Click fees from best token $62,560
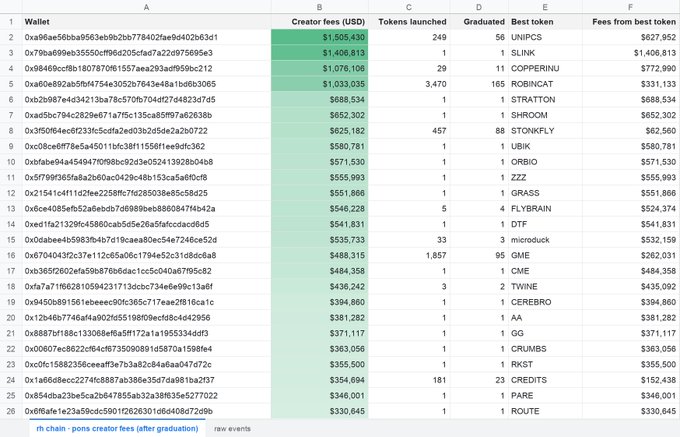 point(631,131)
